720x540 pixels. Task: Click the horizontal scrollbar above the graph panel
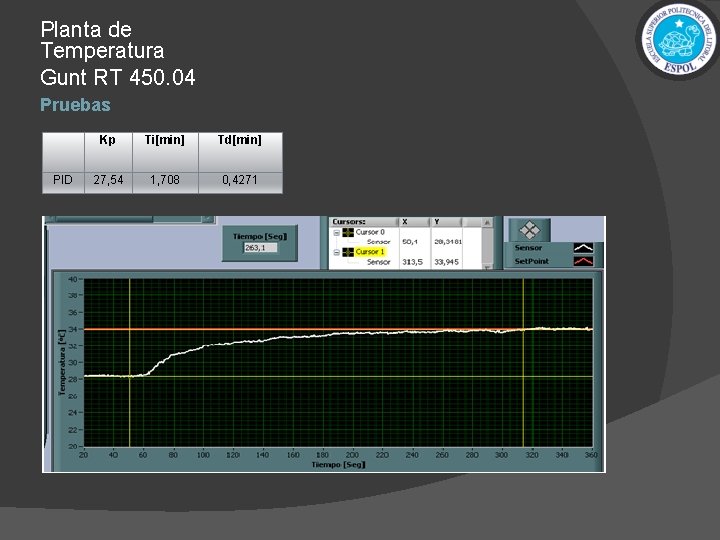(130, 219)
